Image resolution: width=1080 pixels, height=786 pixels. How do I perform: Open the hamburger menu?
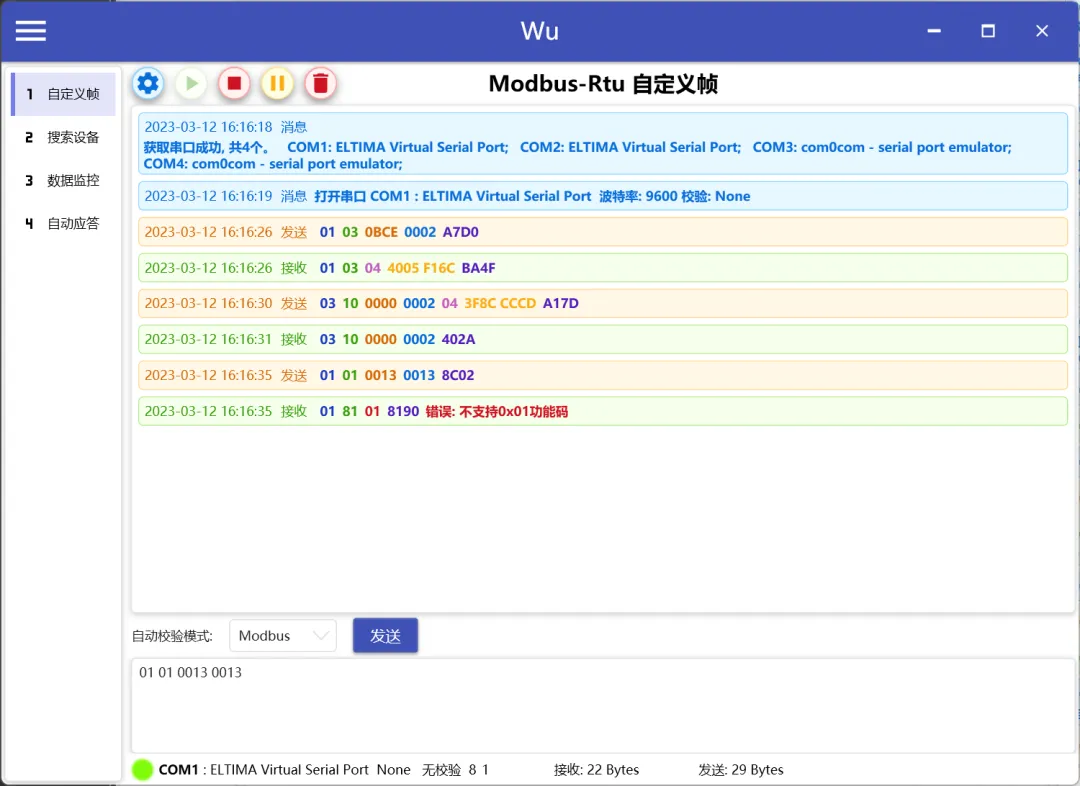31,31
